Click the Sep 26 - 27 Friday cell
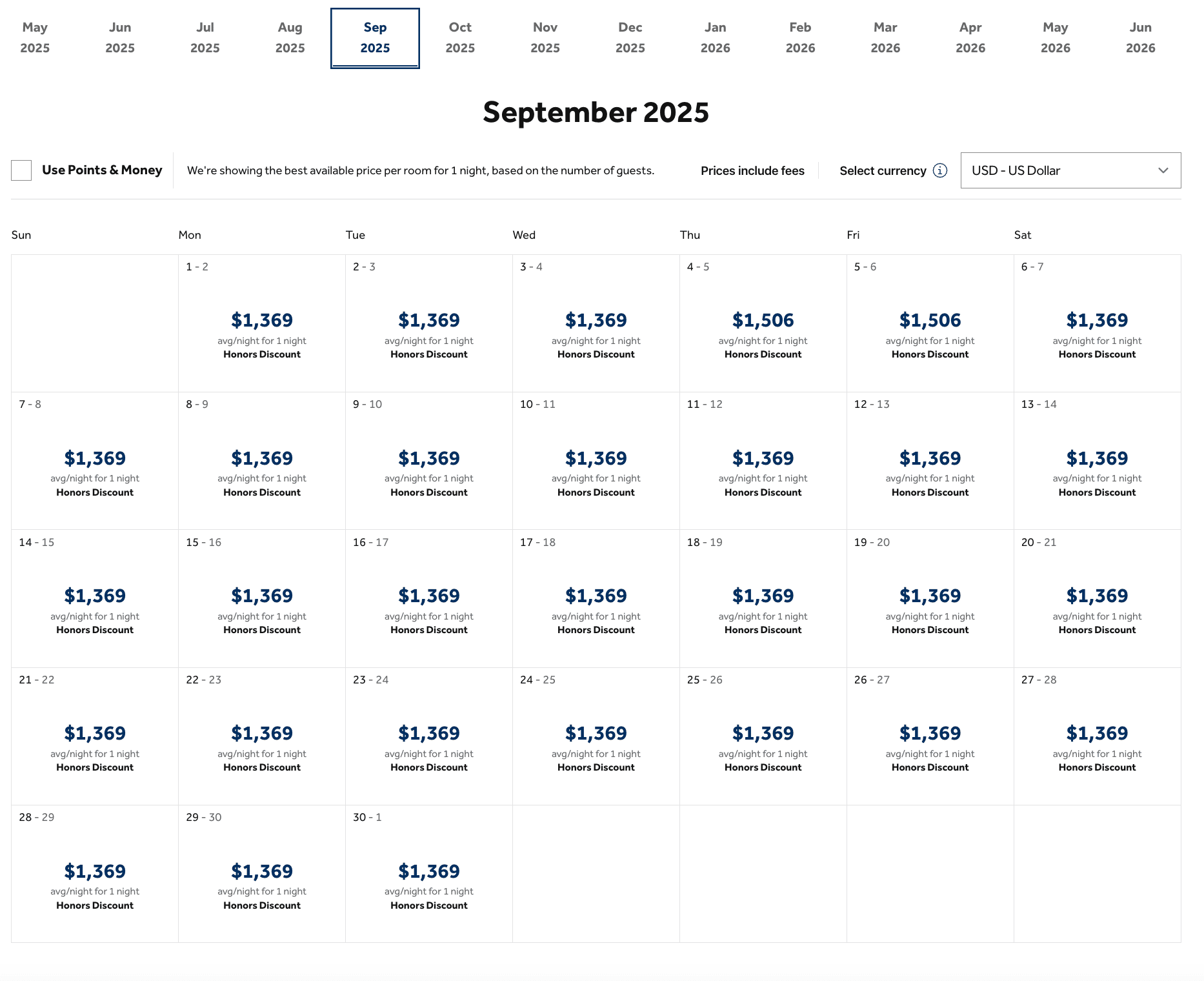This screenshot has width=1204, height=981. 930,736
